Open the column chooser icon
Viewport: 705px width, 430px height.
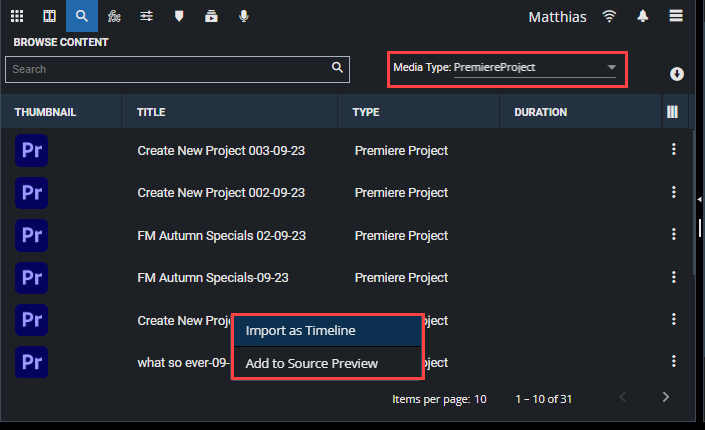(672, 112)
